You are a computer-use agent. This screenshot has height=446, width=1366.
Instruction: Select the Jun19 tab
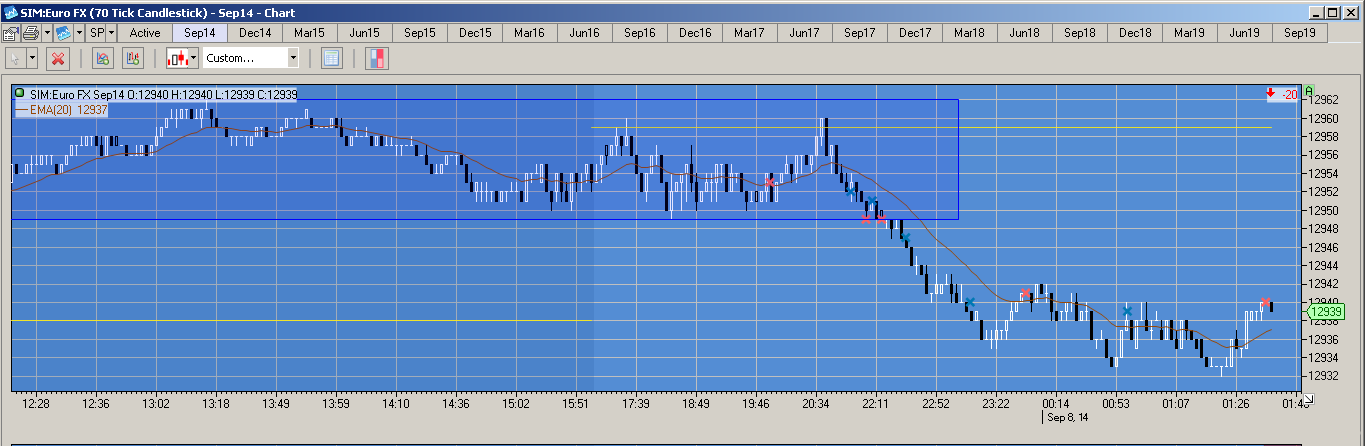tap(1245, 33)
